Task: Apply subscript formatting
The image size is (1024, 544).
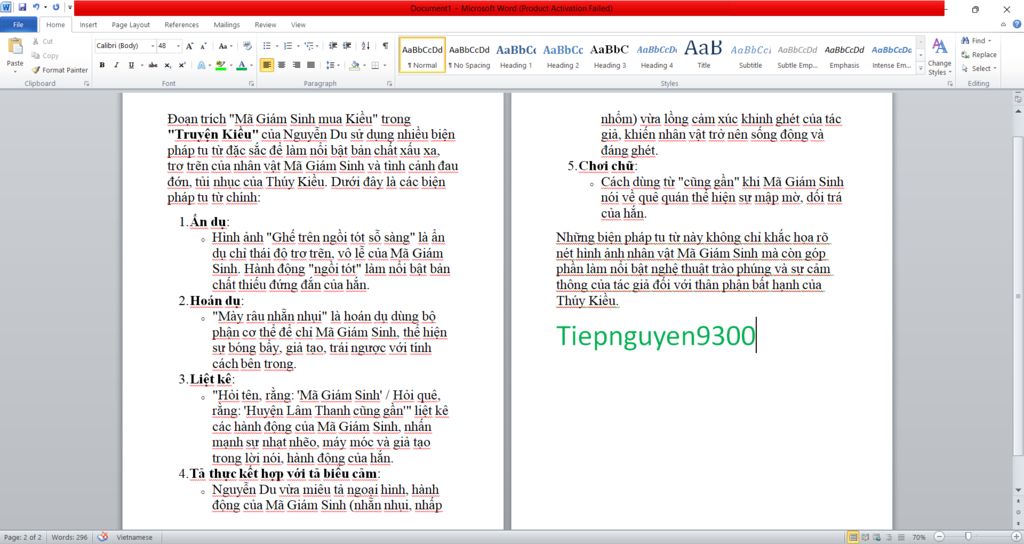Action: (x=168, y=65)
